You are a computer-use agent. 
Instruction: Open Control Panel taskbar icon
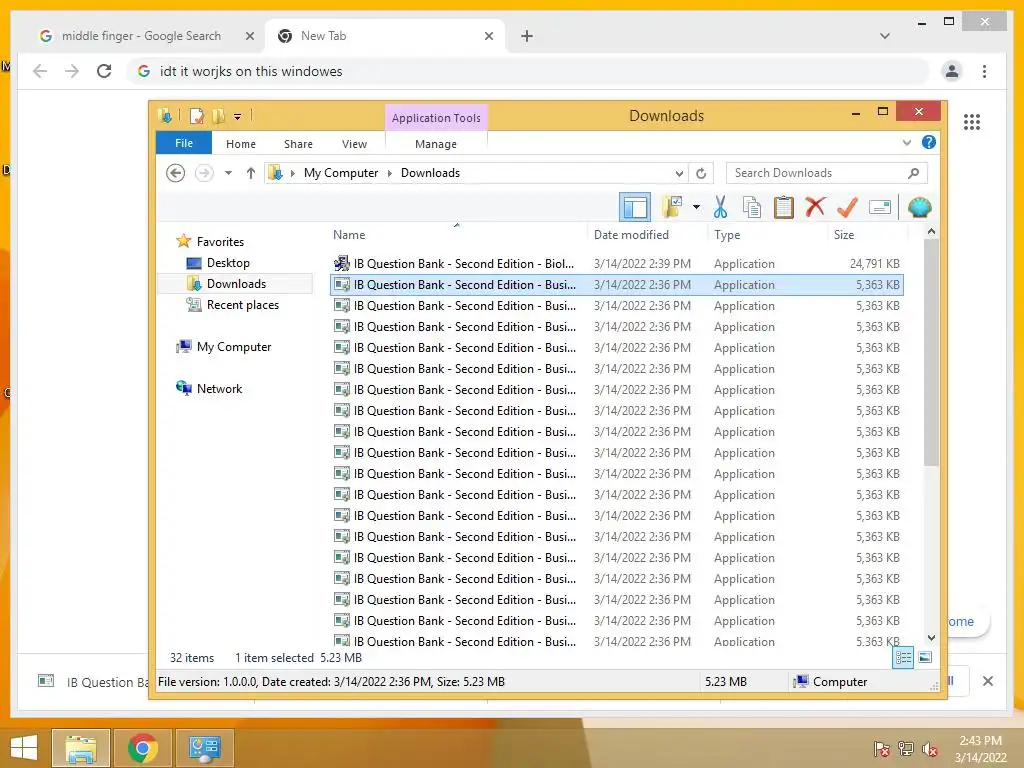[205, 748]
